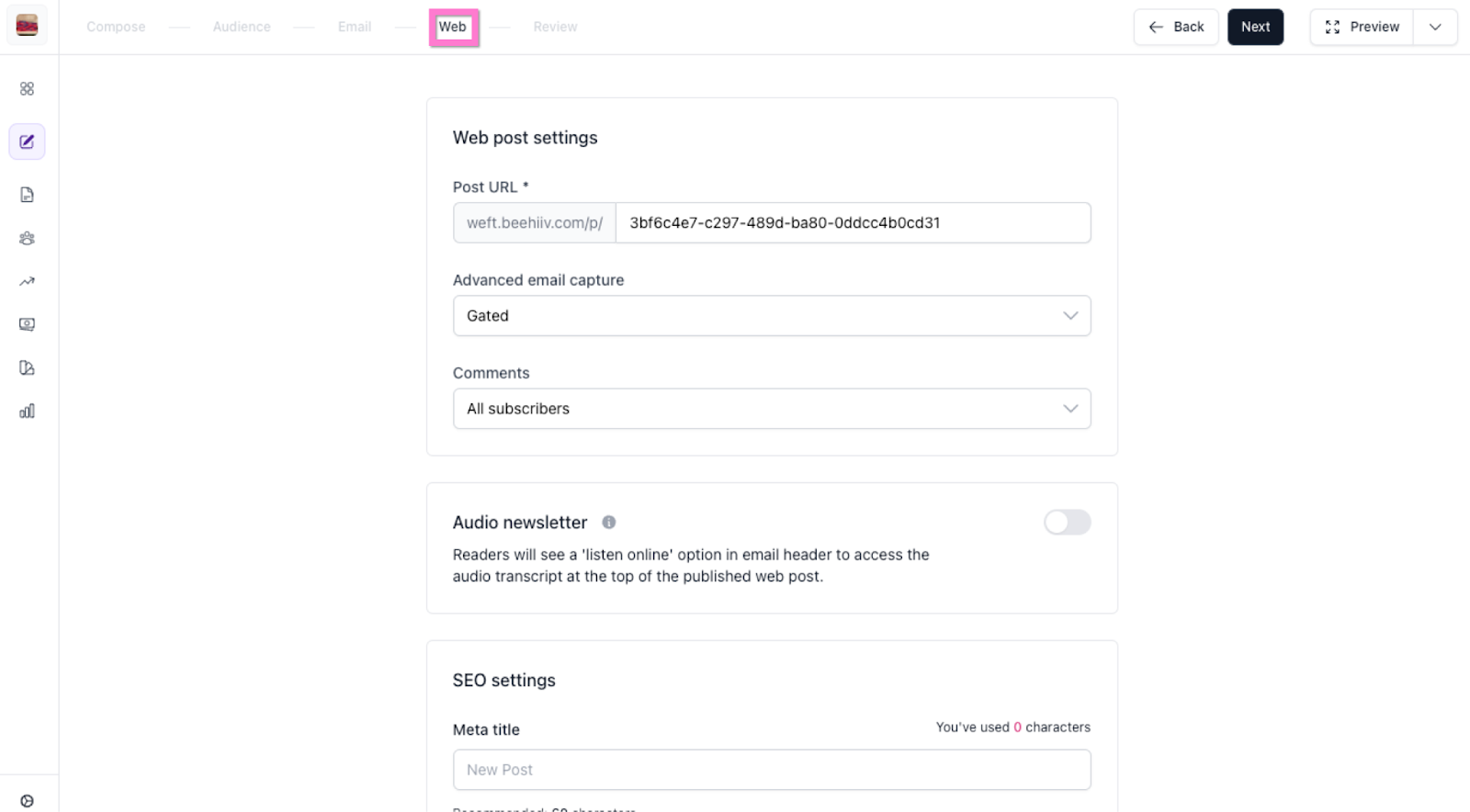Open the Comments dropdown showing All subscribers
This screenshot has width=1470, height=812.
point(771,409)
